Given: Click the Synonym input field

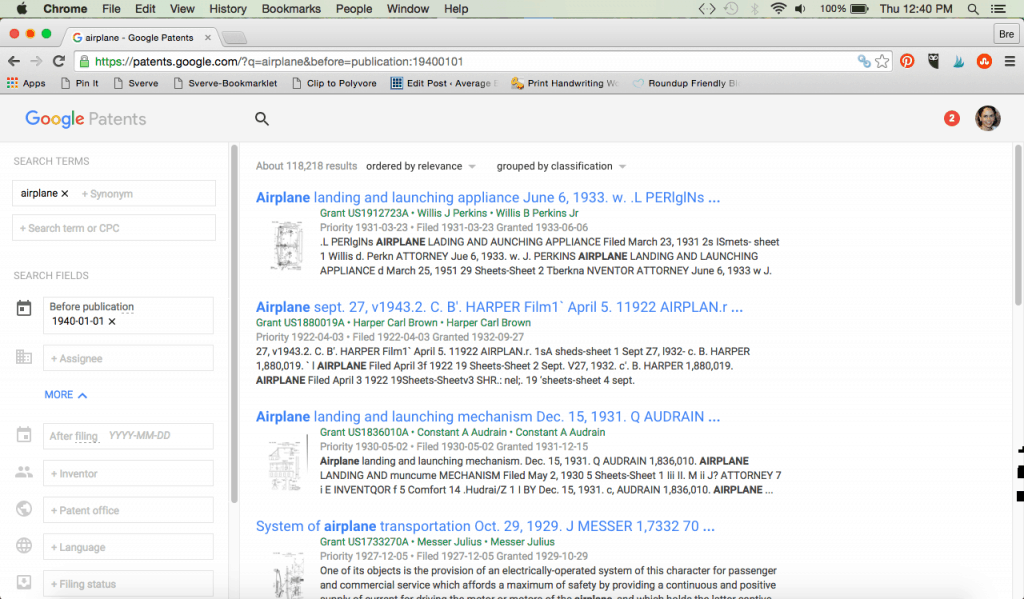Looking at the screenshot, I should [146, 194].
